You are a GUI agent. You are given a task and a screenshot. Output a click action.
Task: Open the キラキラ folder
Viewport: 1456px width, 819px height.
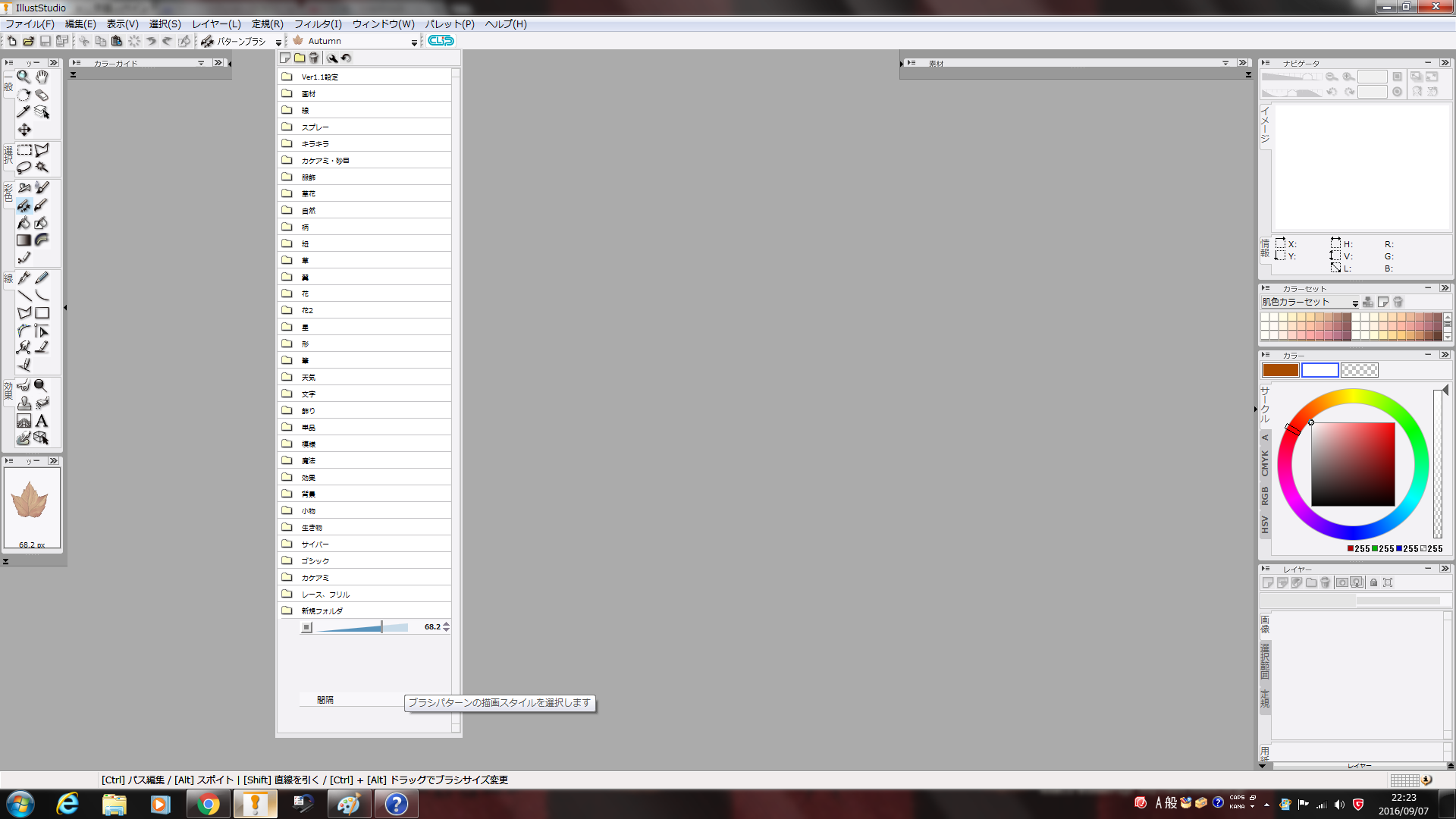pyautogui.click(x=315, y=143)
